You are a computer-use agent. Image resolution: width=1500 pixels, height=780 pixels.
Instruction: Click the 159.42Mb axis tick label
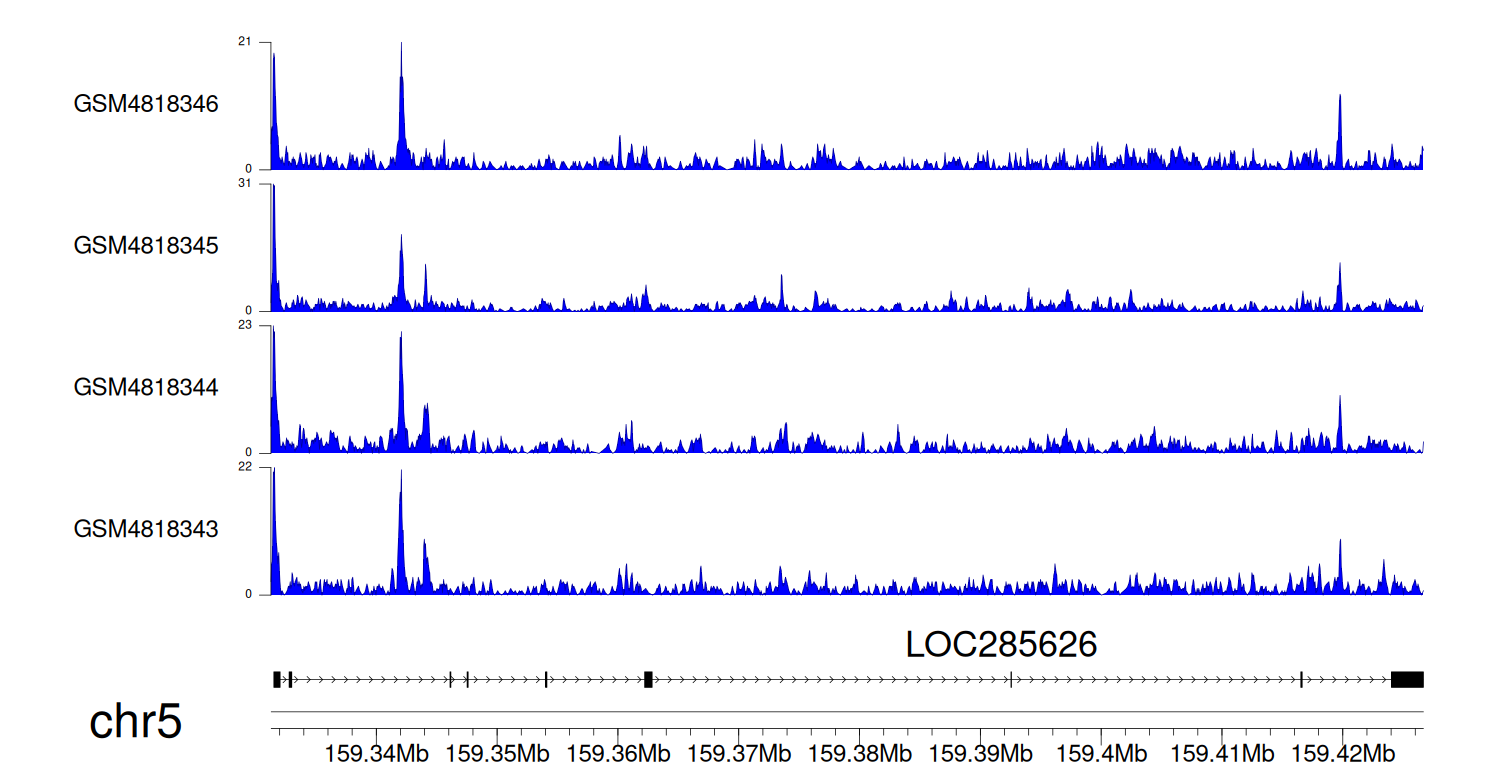[x=1341, y=753]
